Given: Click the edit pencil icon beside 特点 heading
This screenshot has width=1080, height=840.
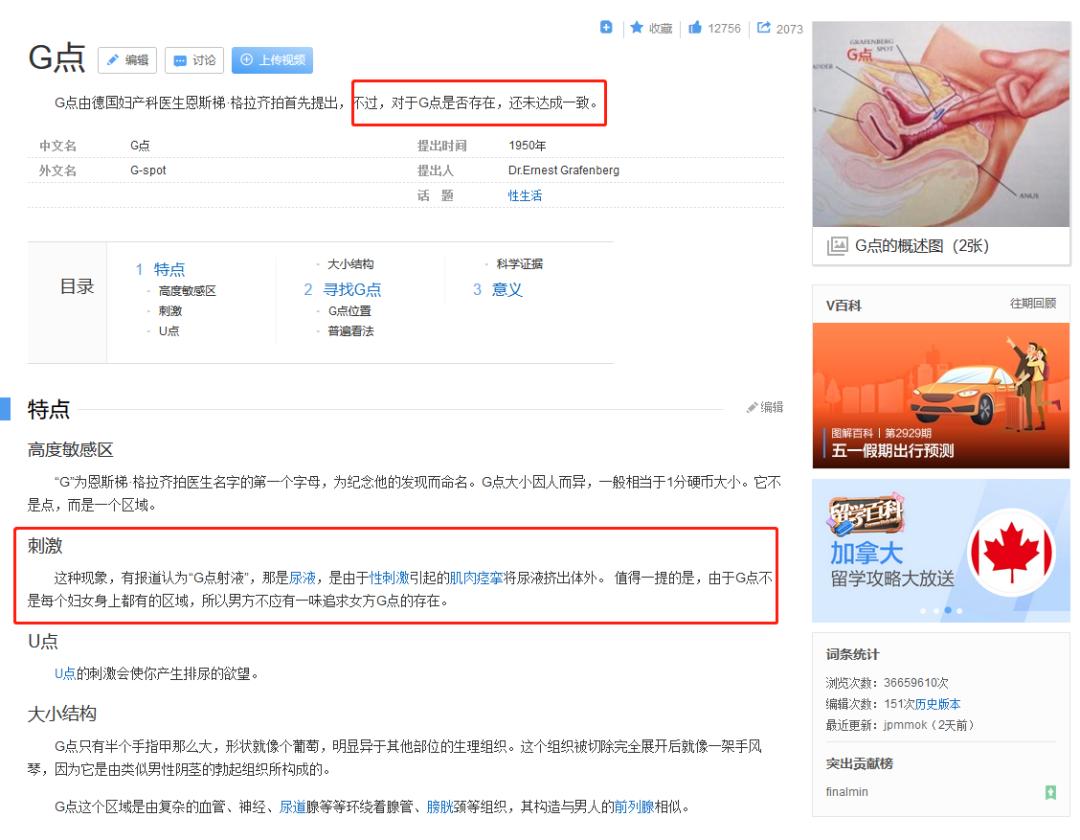Looking at the screenshot, I should coord(753,406).
